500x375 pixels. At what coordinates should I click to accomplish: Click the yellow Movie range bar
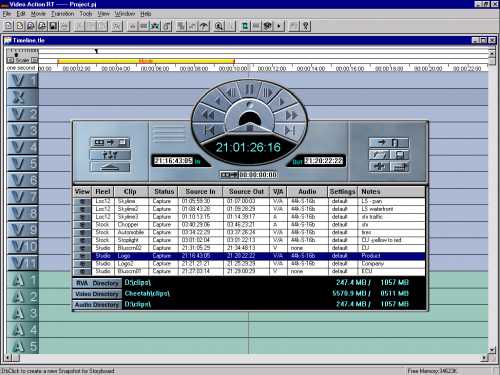click(x=146, y=61)
